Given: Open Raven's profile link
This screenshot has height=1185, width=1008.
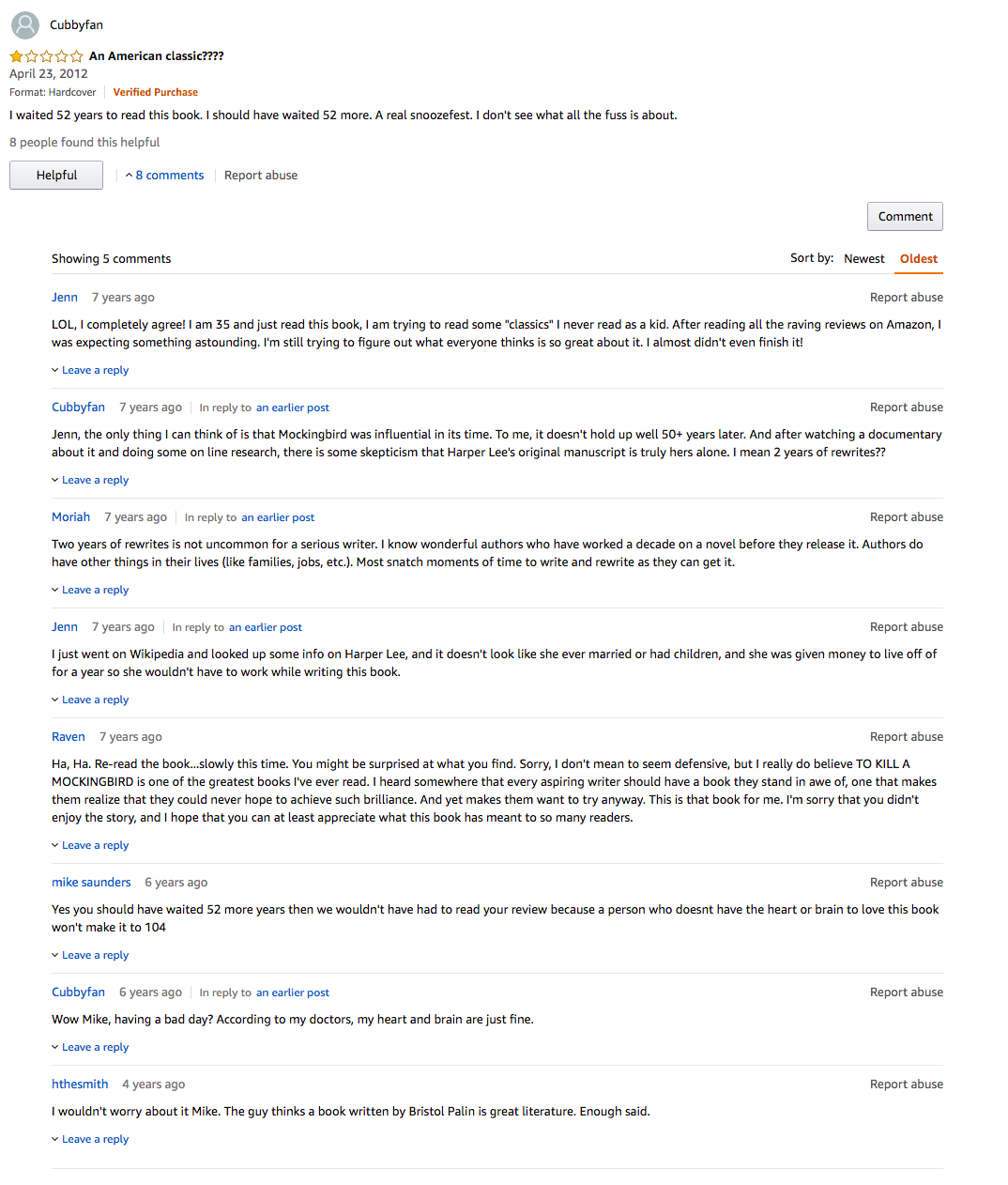Looking at the screenshot, I should pyautogui.click(x=69, y=737).
